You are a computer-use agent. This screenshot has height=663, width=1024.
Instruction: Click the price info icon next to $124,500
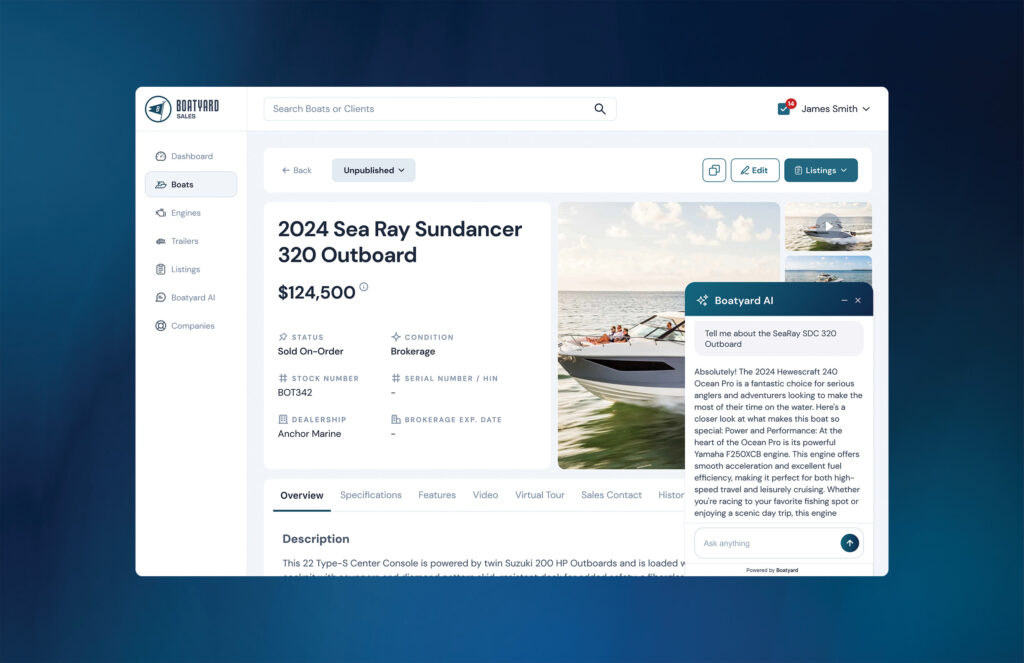[x=364, y=287]
